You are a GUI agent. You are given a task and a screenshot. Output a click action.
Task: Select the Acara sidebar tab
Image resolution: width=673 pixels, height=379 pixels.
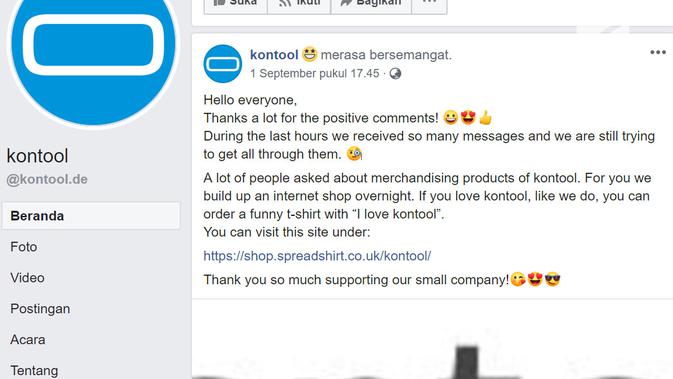(x=28, y=340)
